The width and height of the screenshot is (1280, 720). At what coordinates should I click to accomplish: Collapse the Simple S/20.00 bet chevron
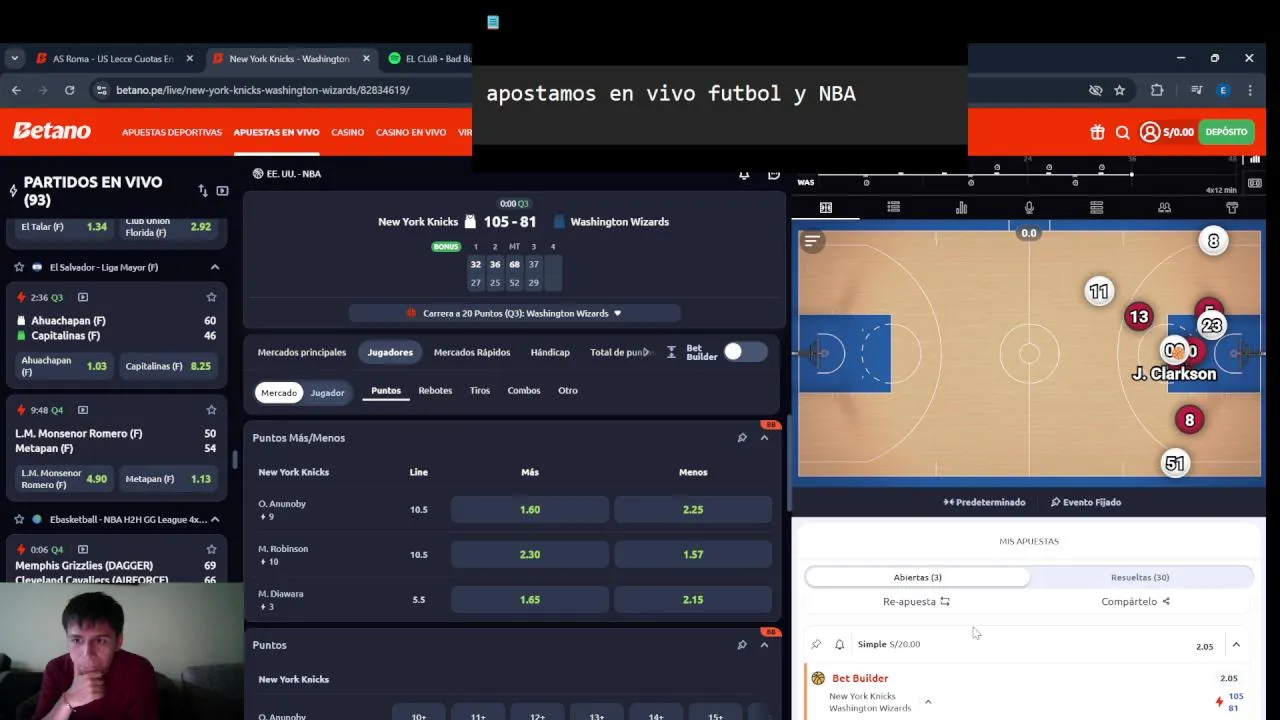pos(1236,646)
